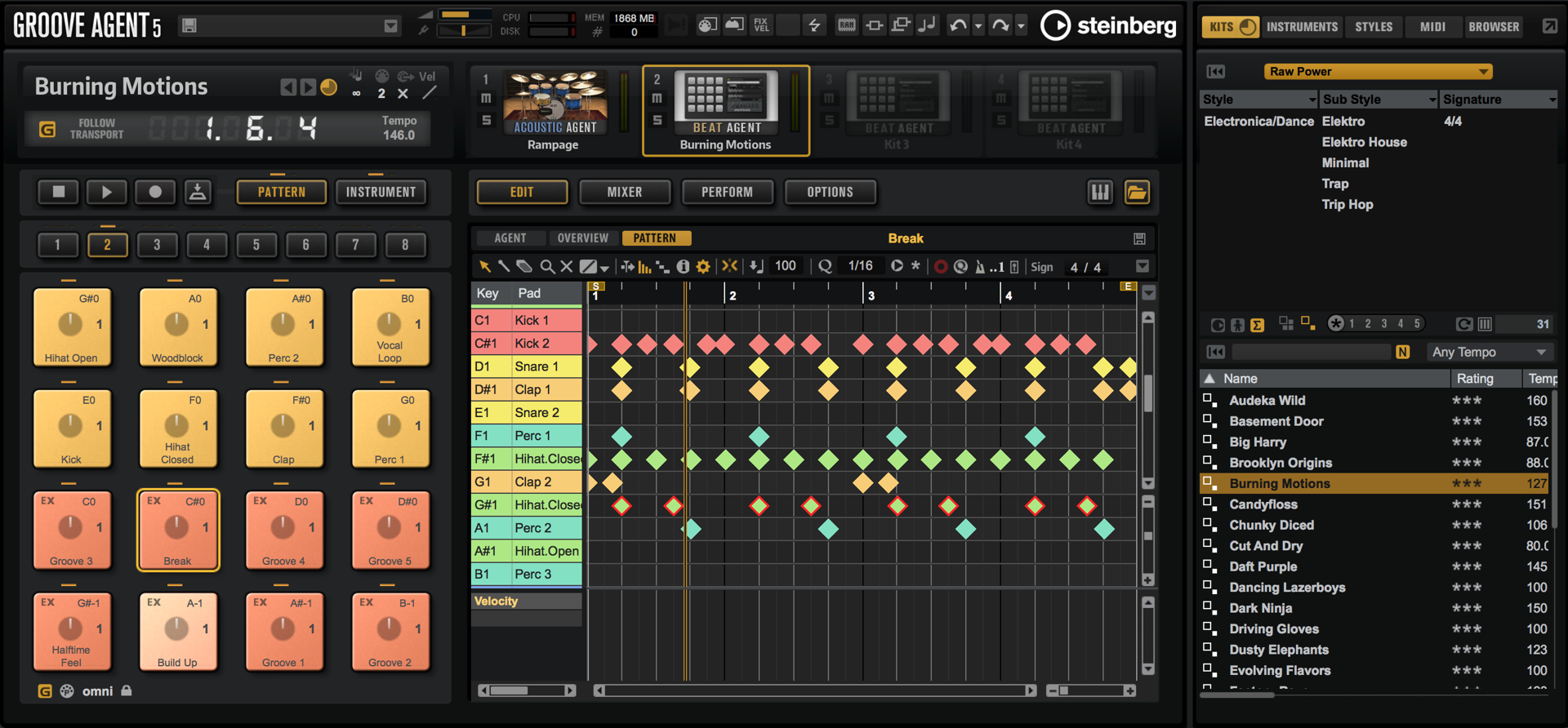Click the undo arrow in top toolbar

(957, 25)
